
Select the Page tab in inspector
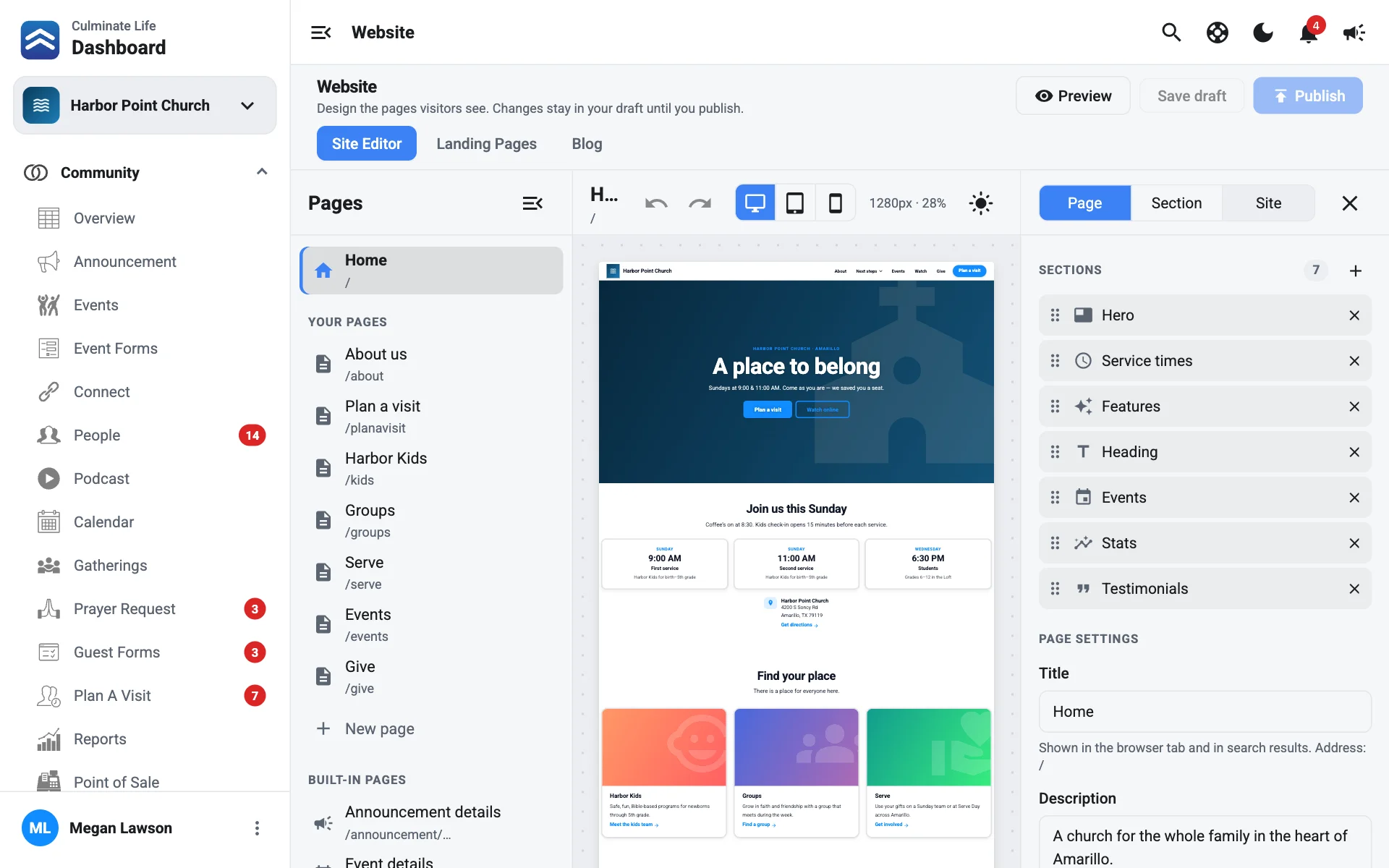click(1084, 203)
